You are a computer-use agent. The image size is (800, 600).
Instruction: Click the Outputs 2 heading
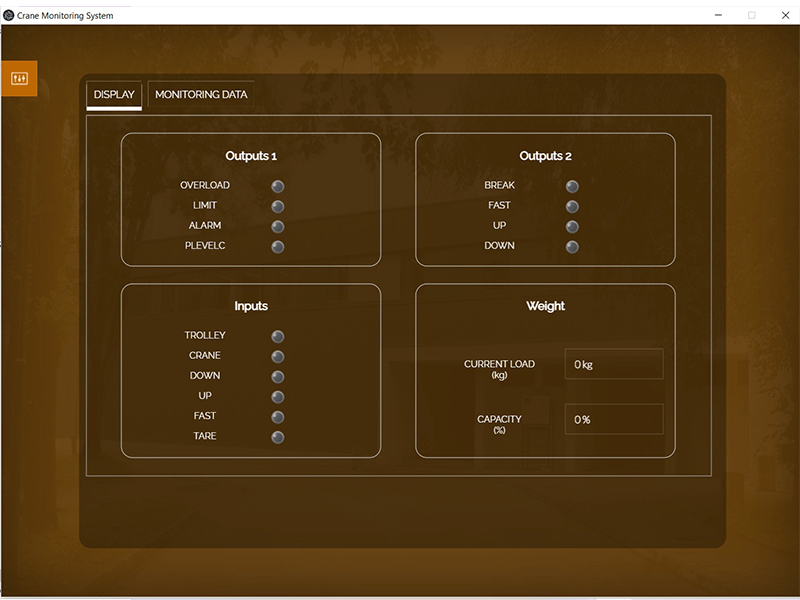coord(545,156)
